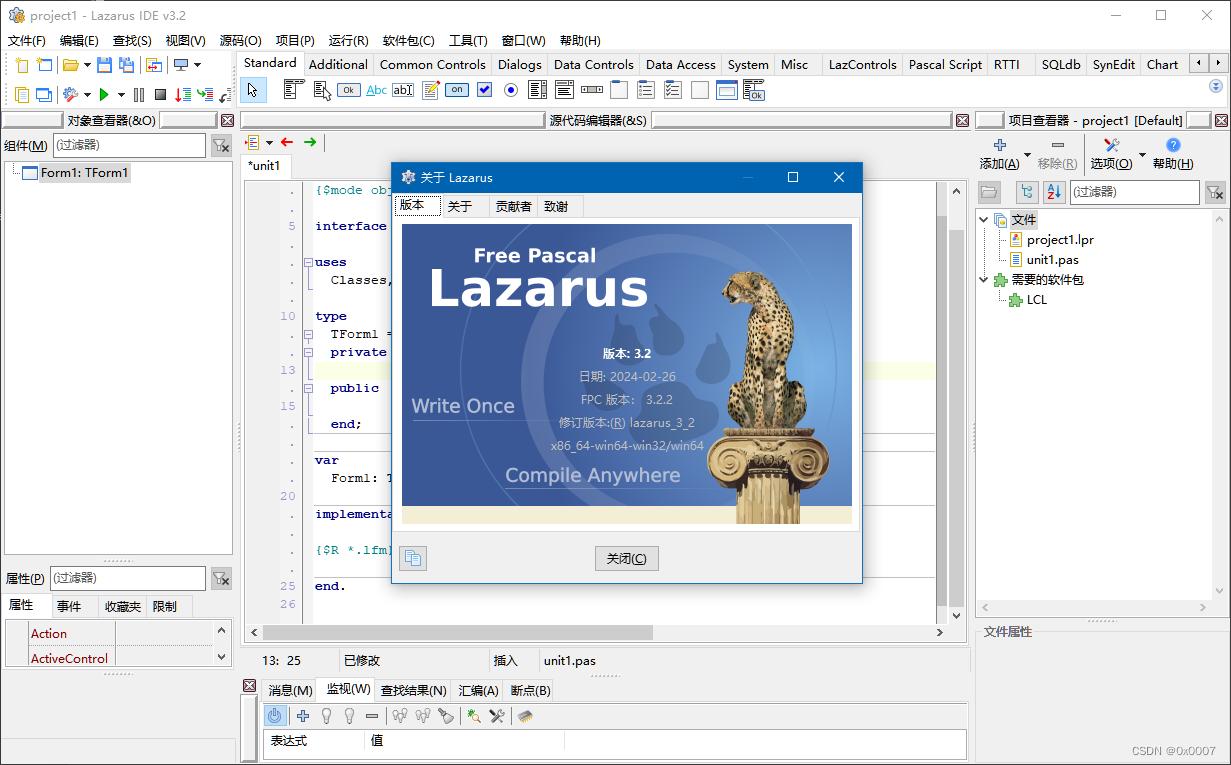Viewport: 1231px width, 765px height.
Task: Run the project with green arrow
Action: tap(104, 95)
